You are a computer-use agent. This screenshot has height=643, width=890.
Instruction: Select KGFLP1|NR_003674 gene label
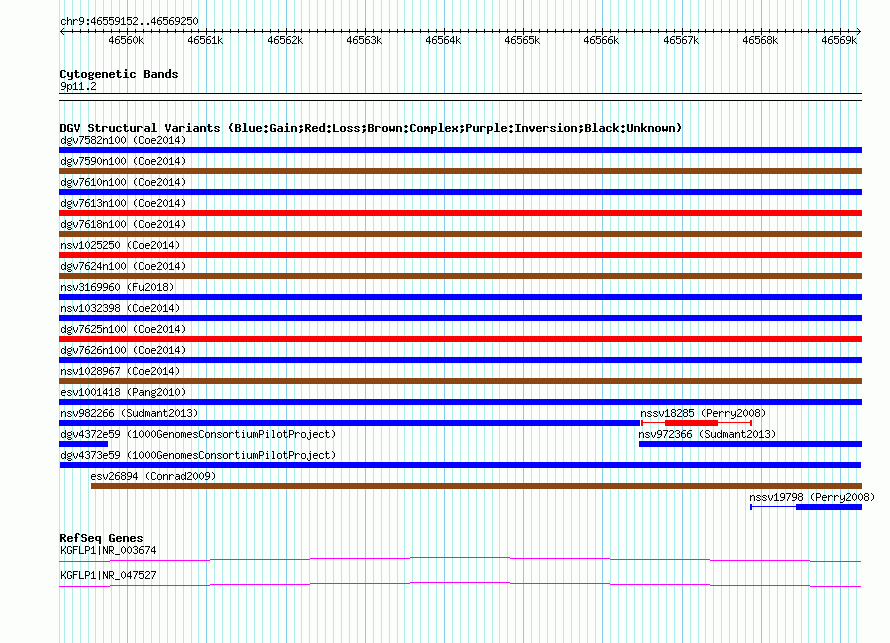tap(108, 550)
